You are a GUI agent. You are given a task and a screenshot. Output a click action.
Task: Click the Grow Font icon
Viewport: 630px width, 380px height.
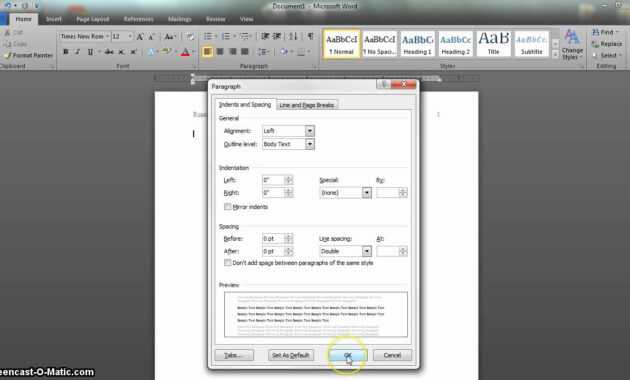(x=140, y=37)
